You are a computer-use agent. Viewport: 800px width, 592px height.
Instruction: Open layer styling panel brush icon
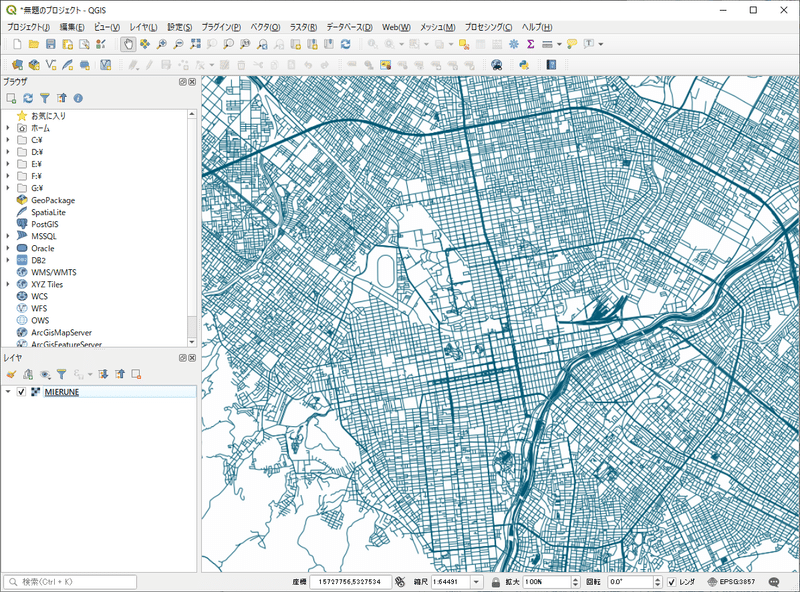11,375
